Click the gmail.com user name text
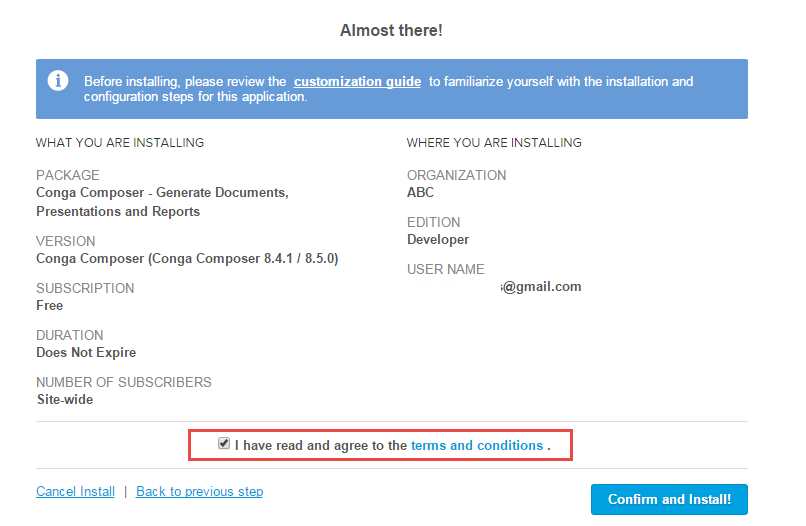This screenshot has width=806, height=526. point(541,286)
